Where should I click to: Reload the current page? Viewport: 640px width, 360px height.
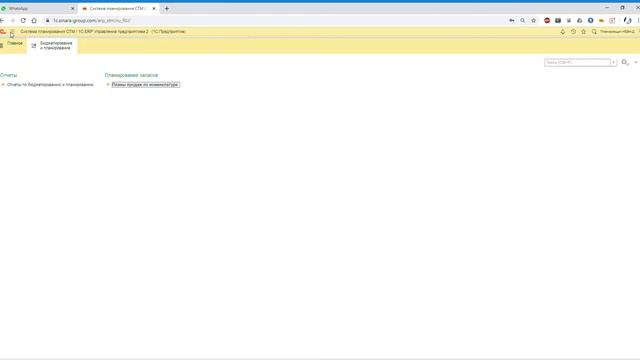coord(23,20)
